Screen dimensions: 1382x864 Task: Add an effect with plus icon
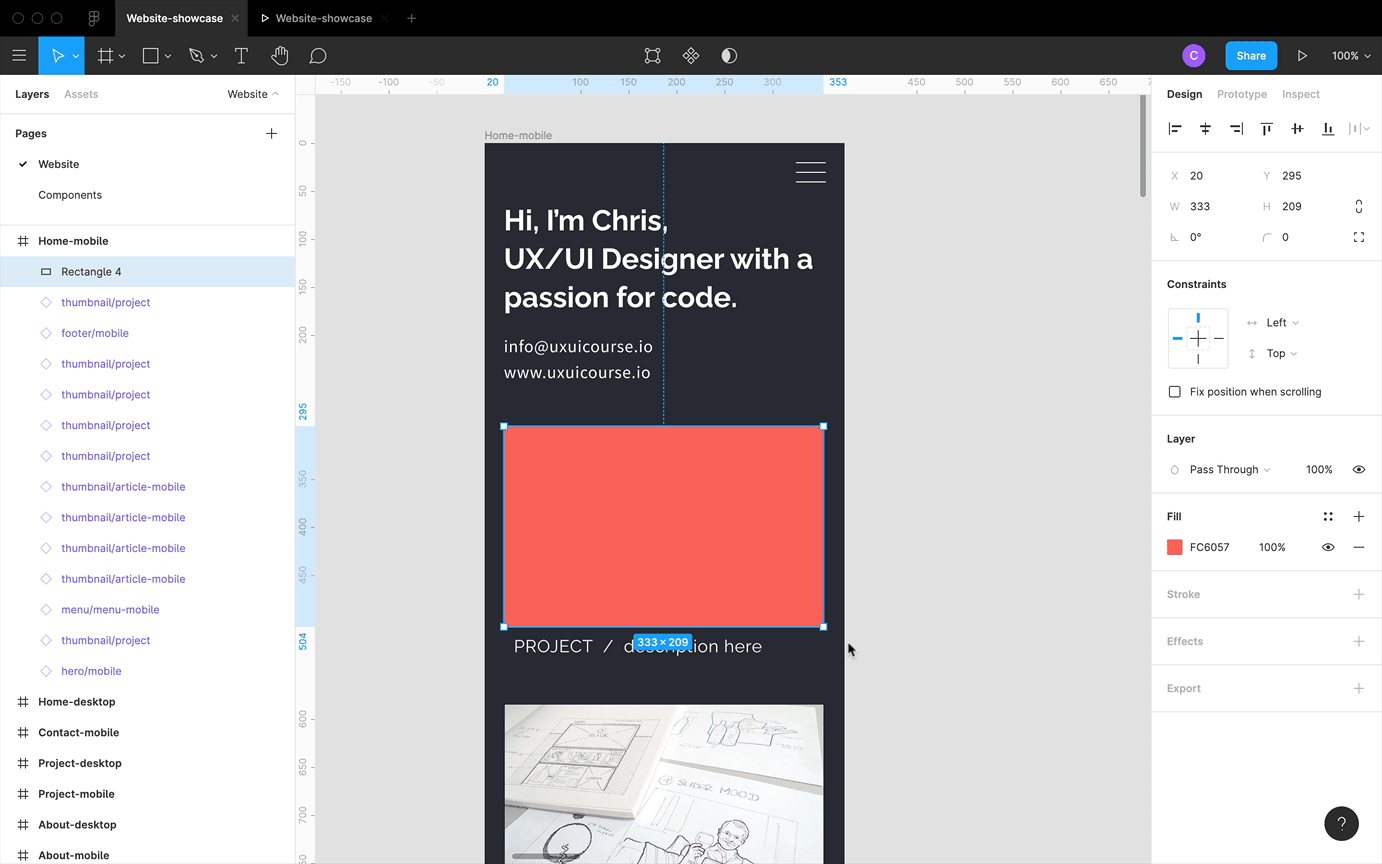pos(1359,641)
